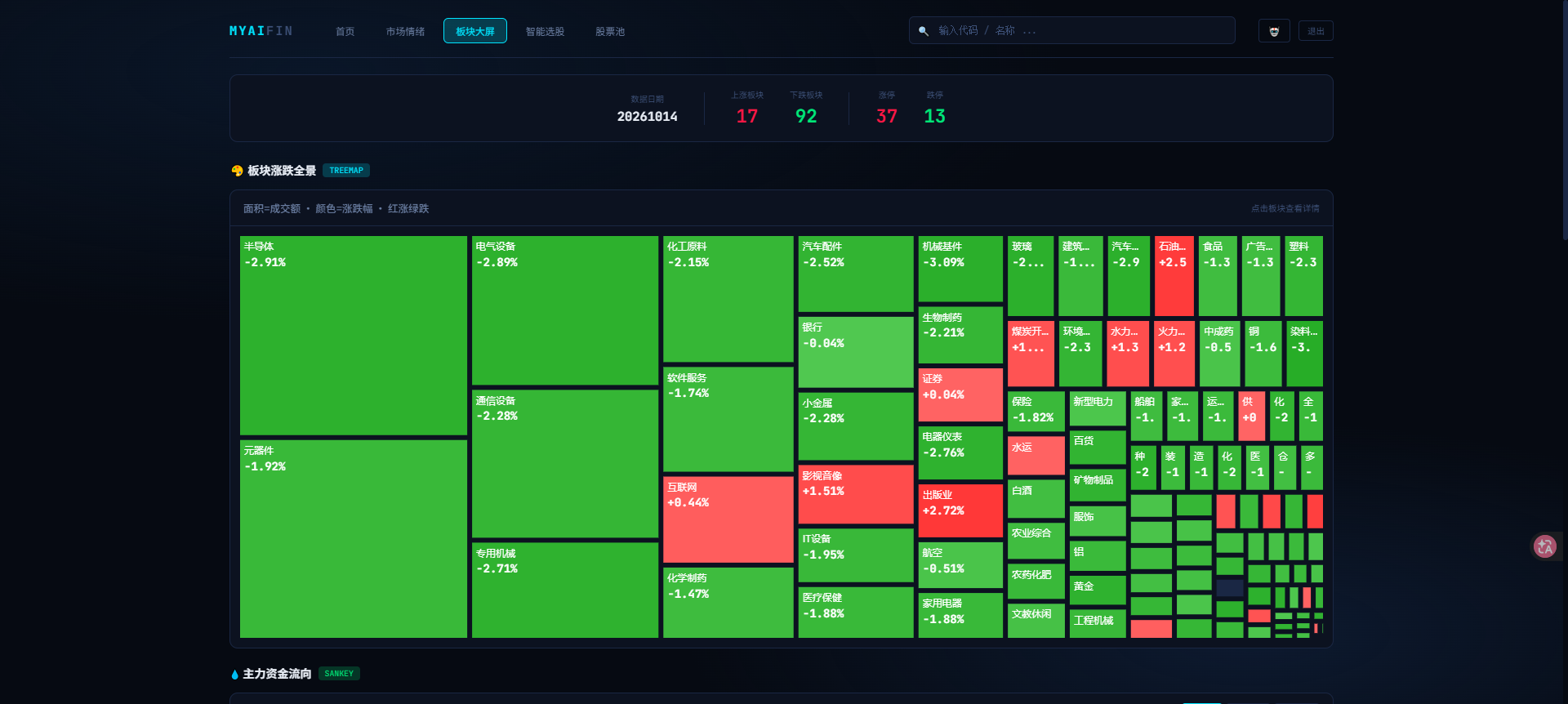Open the 元器件 sector block
Image resolution: width=1568 pixels, height=704 pixels.
pyautogui.click(x=354, y=539)
